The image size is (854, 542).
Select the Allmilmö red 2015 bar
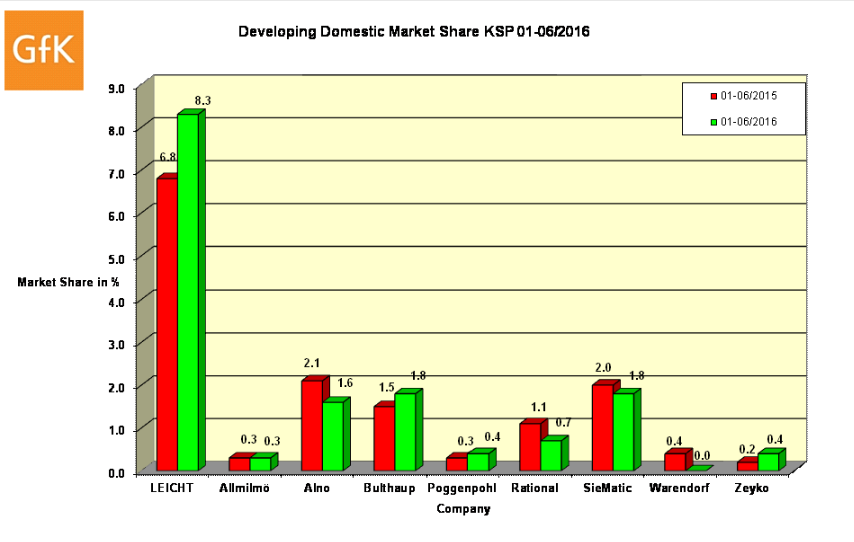pos(240,464)
